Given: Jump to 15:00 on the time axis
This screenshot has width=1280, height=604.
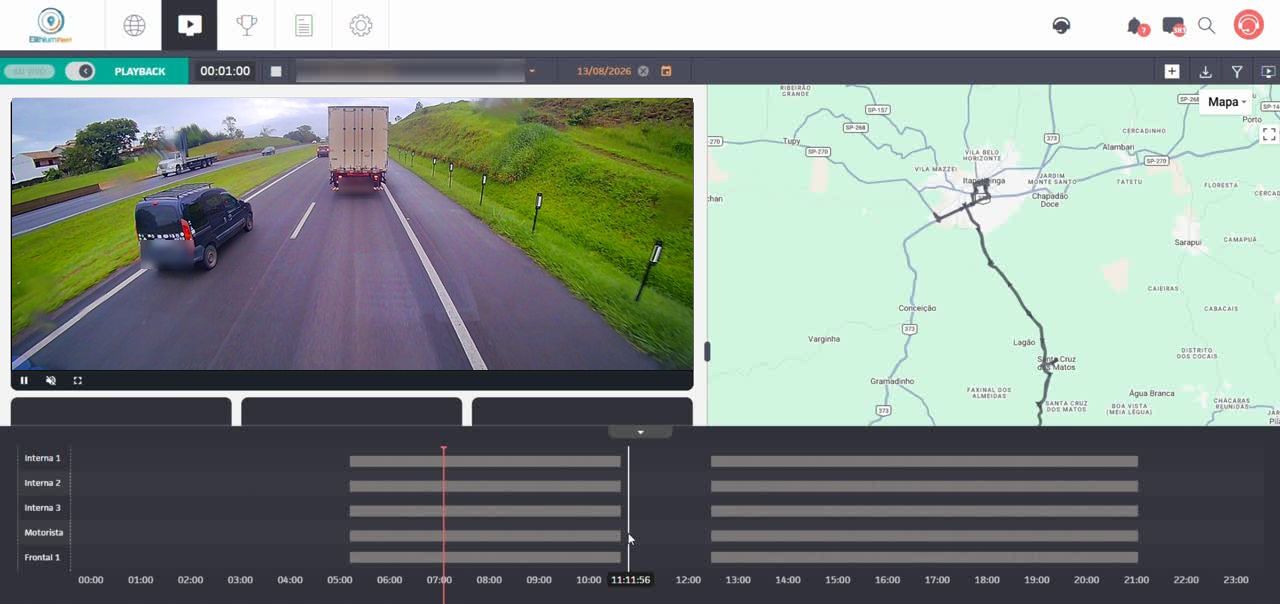Looking at the screenshot, I should tap(838, 580).
